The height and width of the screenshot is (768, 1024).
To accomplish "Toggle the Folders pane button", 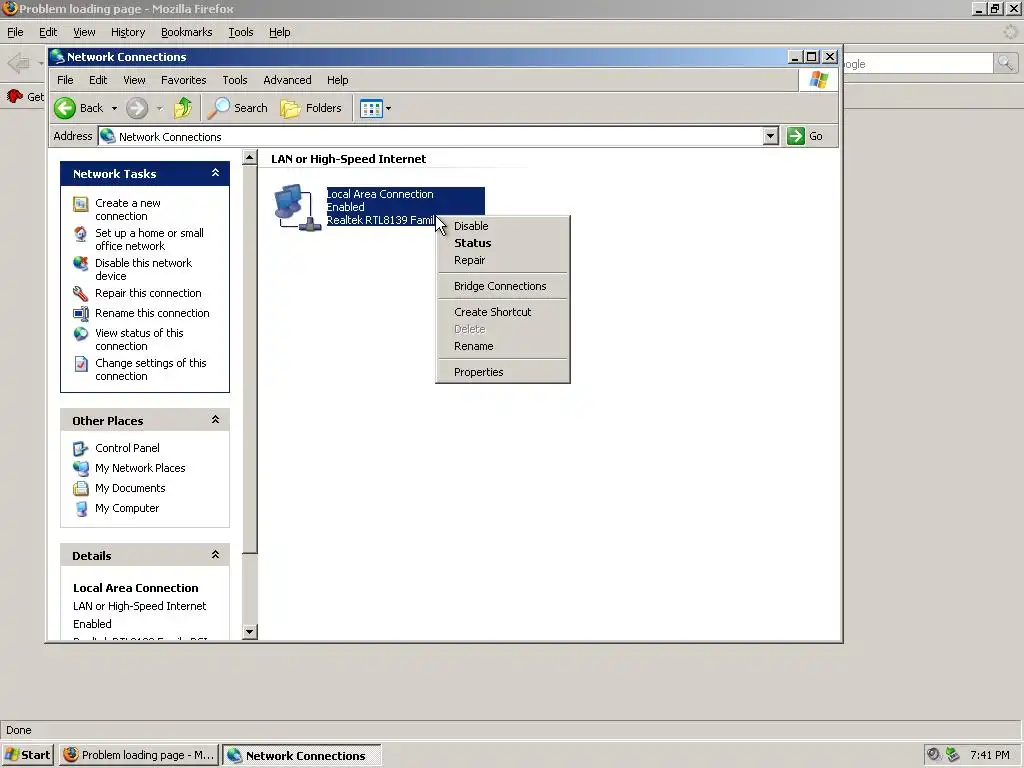I will pyautogui.click(x=311, y=108).
